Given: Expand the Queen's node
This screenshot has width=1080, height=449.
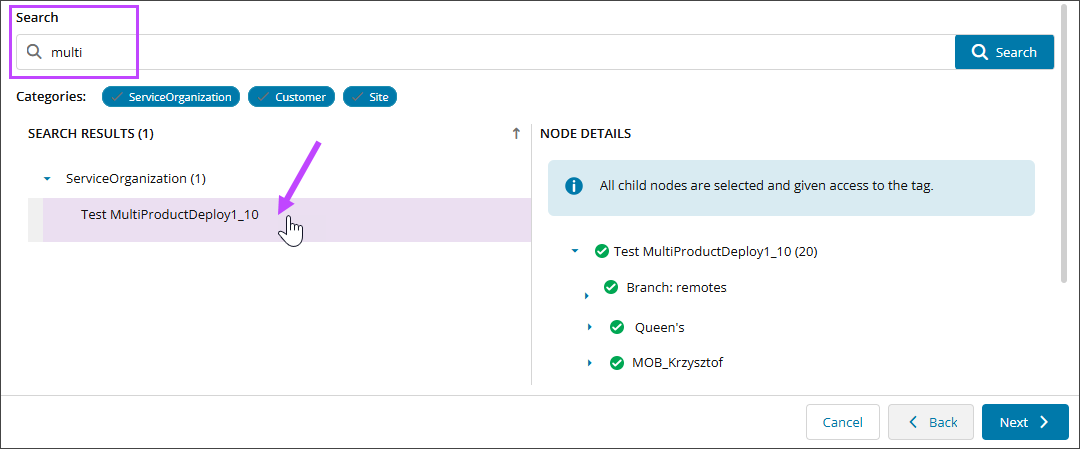Looking at the screenshot, I should pos(590,327).
